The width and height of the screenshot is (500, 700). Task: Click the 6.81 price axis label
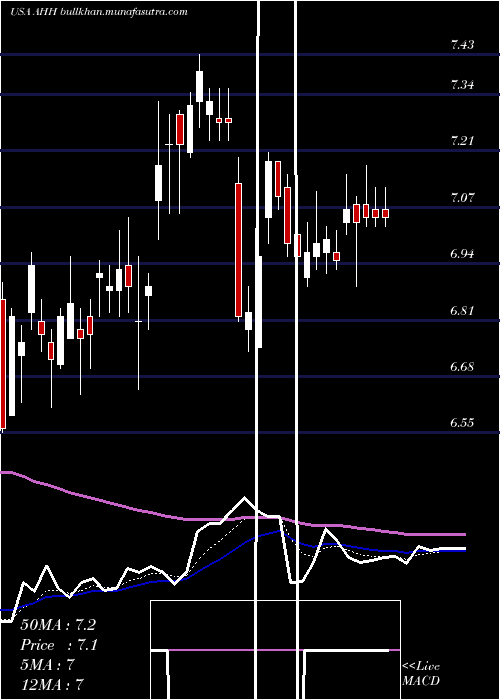[x=462, y=311]
